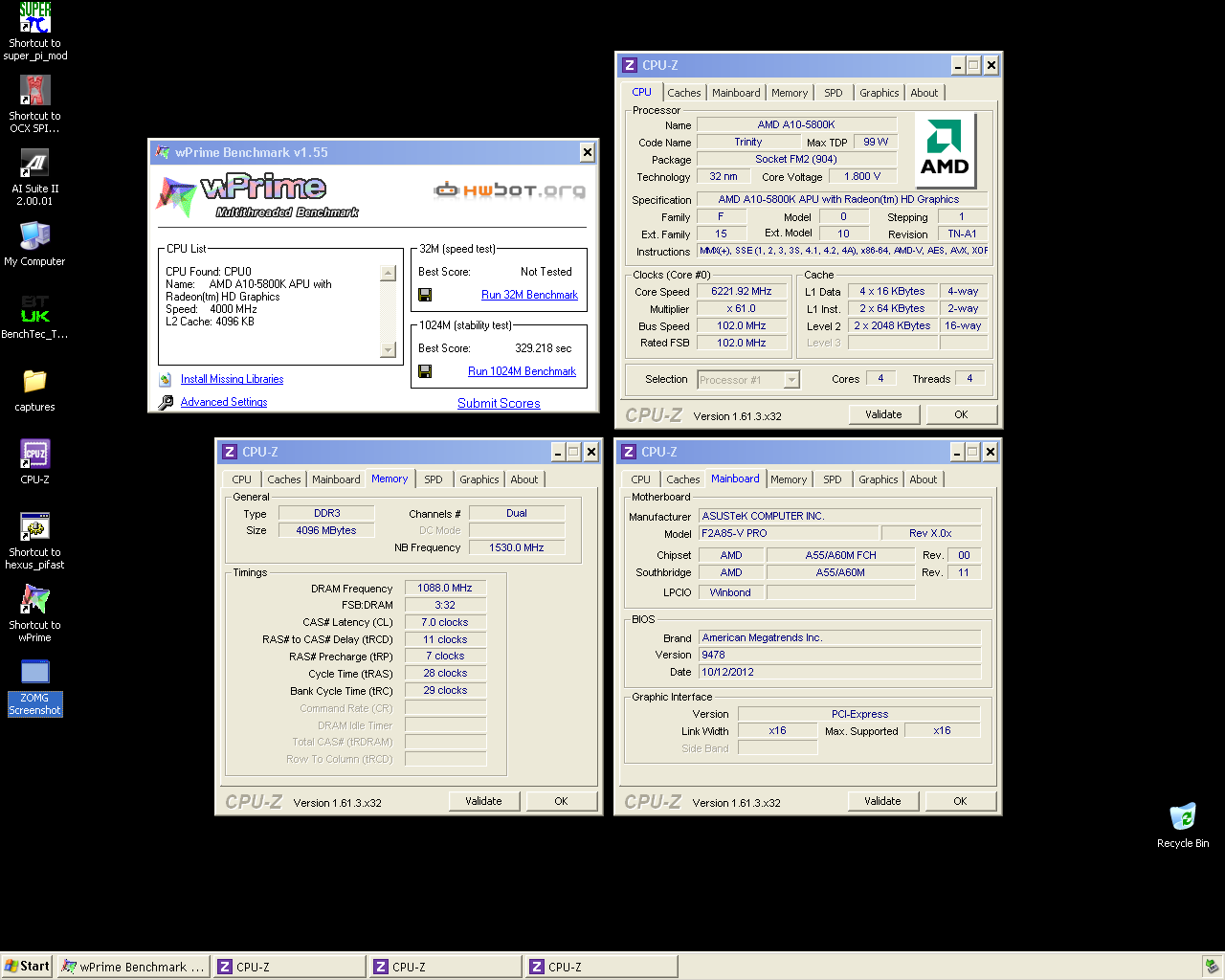Click OK in the Memory CPU-Z window
1225x980 pixels.
pos(562,801)
